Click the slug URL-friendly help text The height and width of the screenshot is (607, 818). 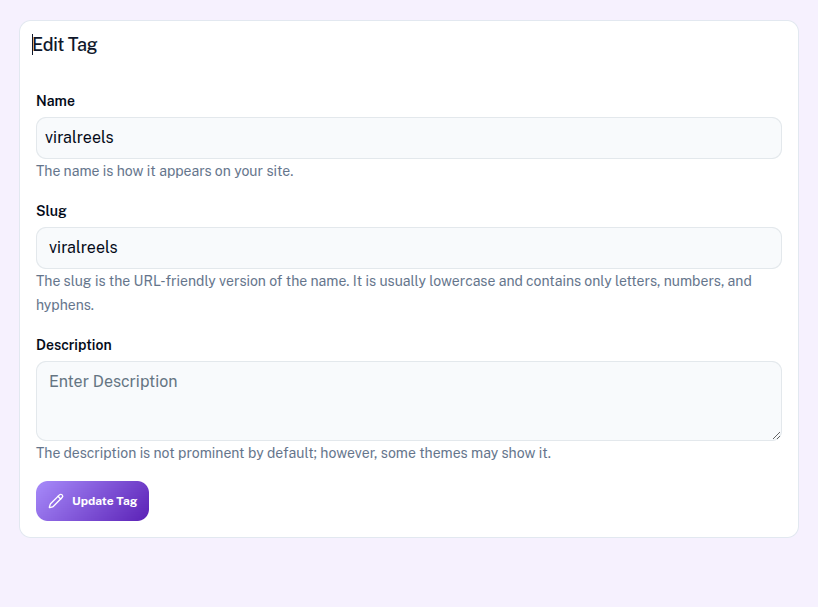(393, 281)
